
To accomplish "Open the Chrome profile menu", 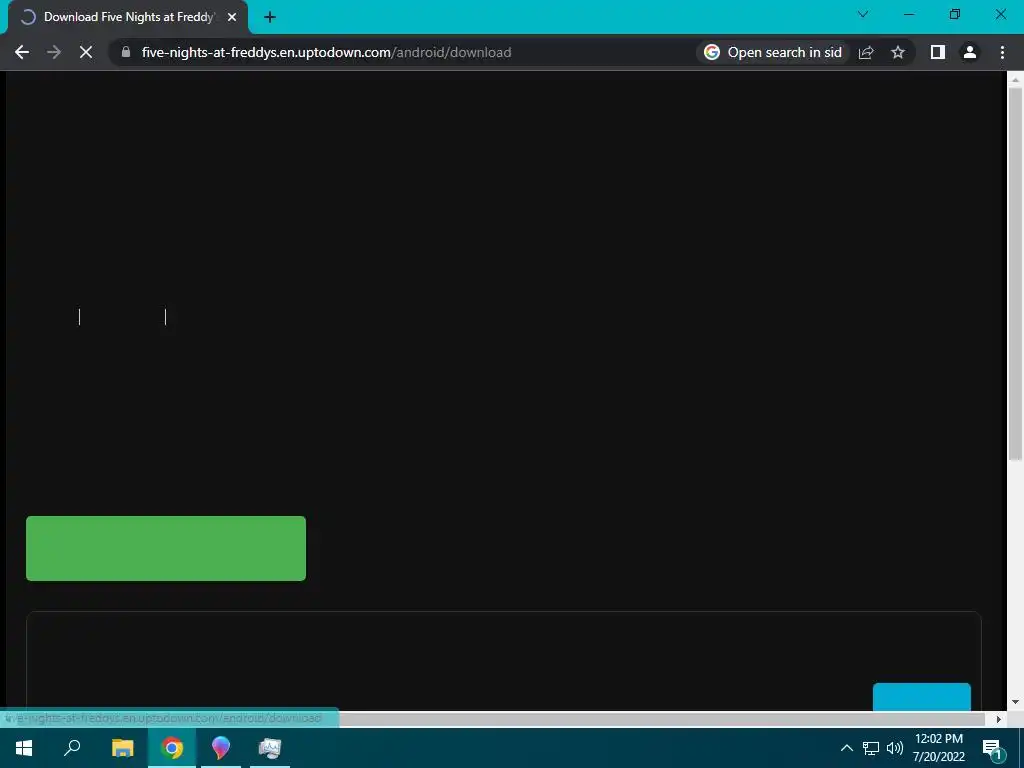I will [x=970, y=52].
